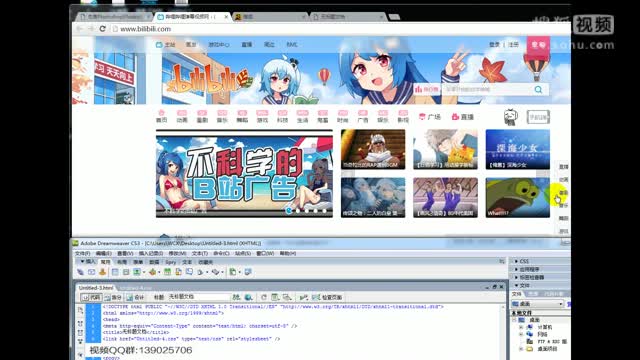Image resolution: width=640 pixels, height=360 pixels.
Task: Expand the 计算机 tree node
Action: point(521,327)
